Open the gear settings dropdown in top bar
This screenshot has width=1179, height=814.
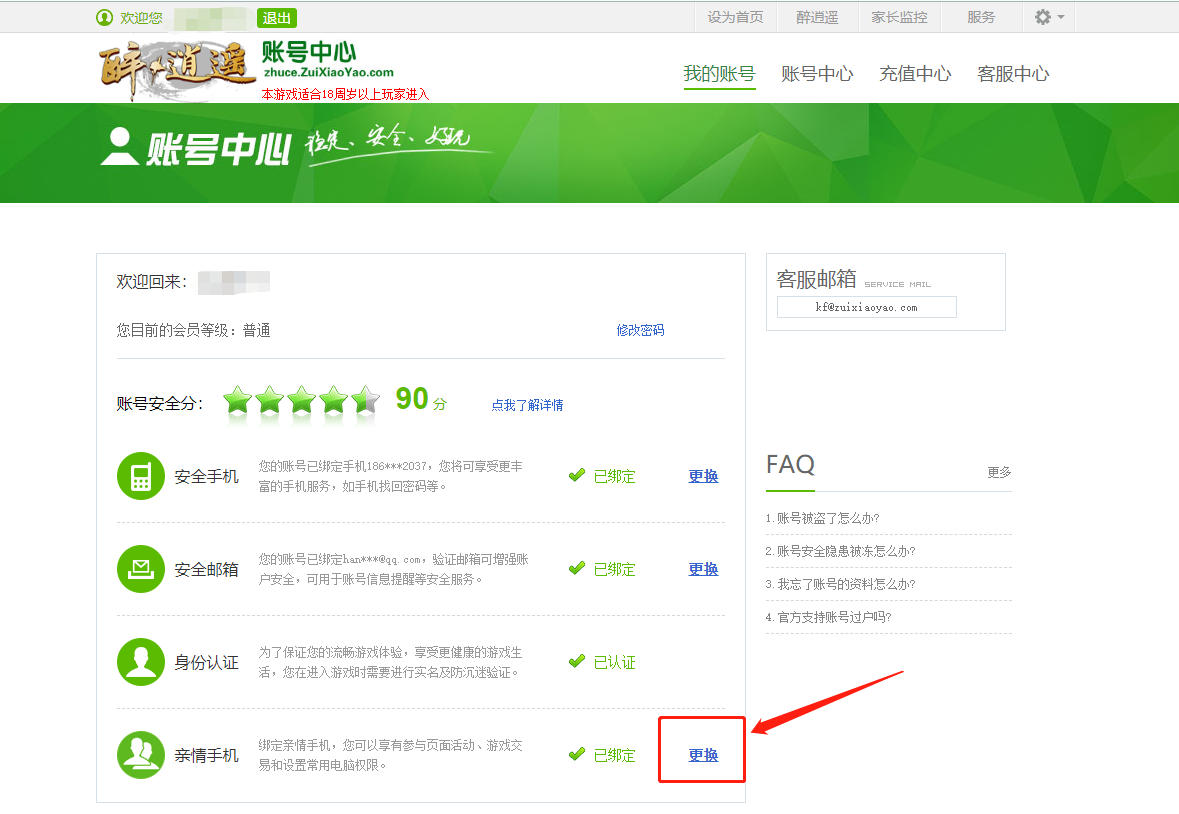tap(1049, 17)
